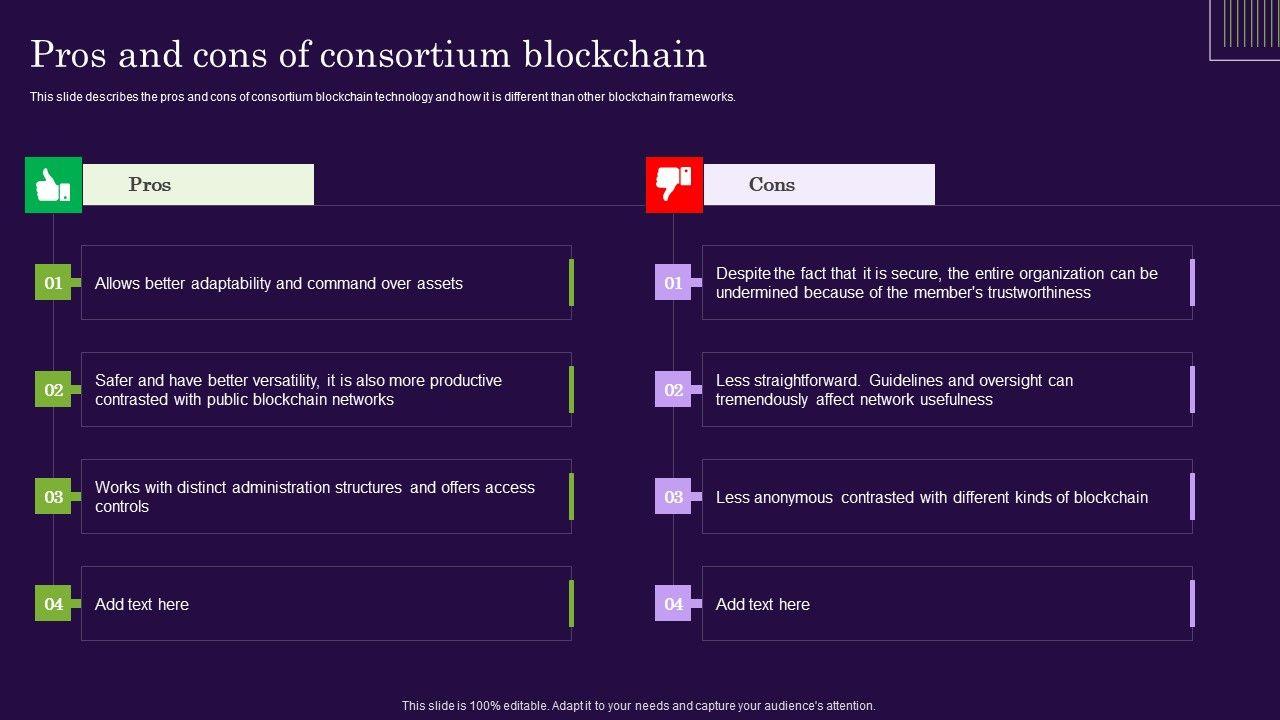Click the slide description subtitle text
The height and width of the screenshot is (720, 1280).
pos(382,98)
